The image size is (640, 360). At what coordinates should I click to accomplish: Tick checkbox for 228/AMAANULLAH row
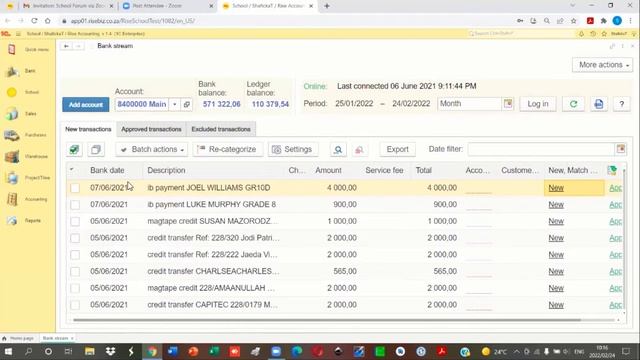point(75,288)
